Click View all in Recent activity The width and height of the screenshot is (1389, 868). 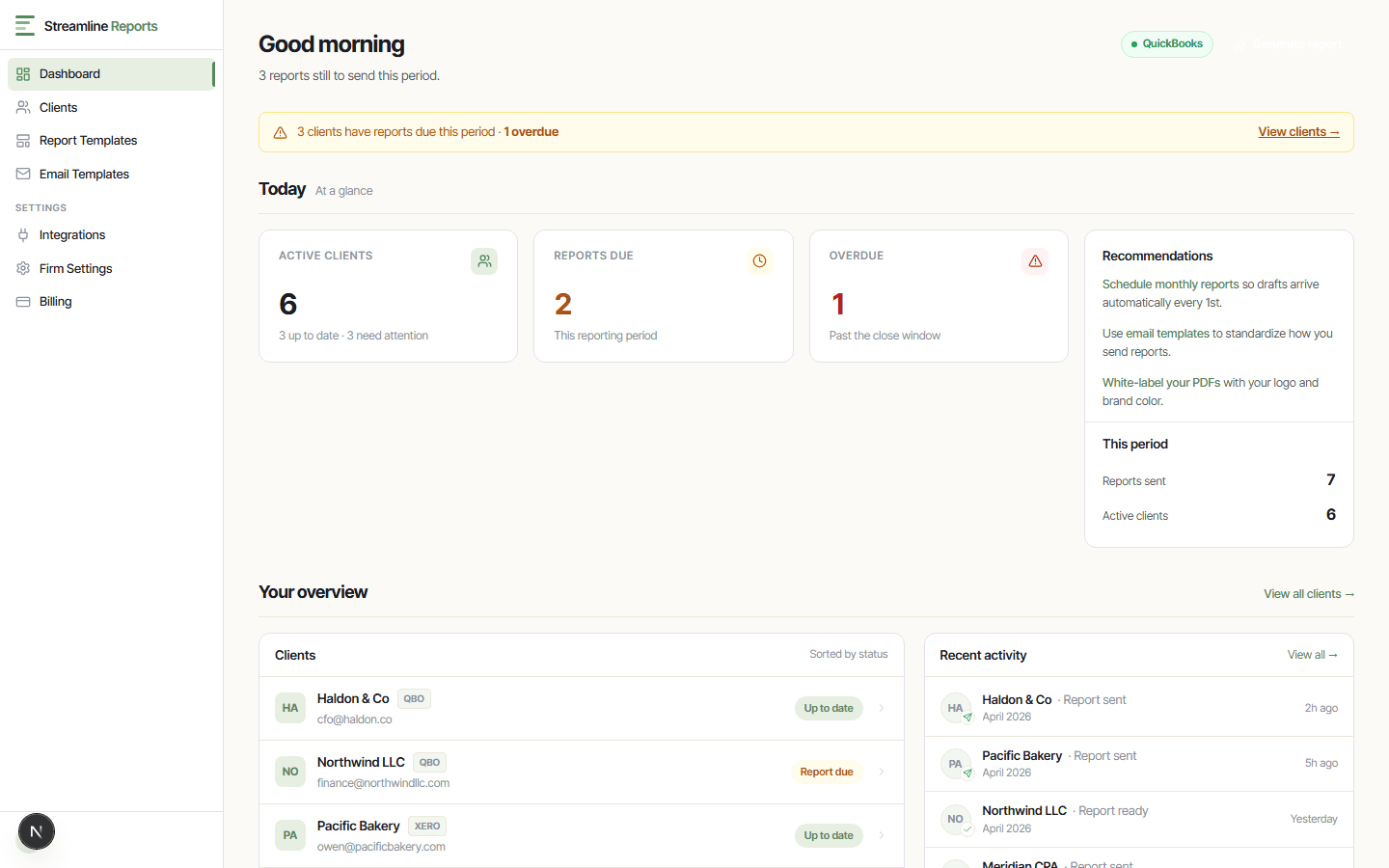click(x=1313, y=655)
